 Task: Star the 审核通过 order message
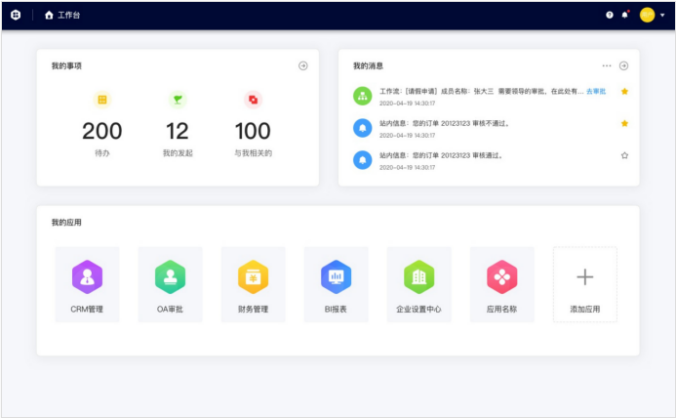(624, 156)
